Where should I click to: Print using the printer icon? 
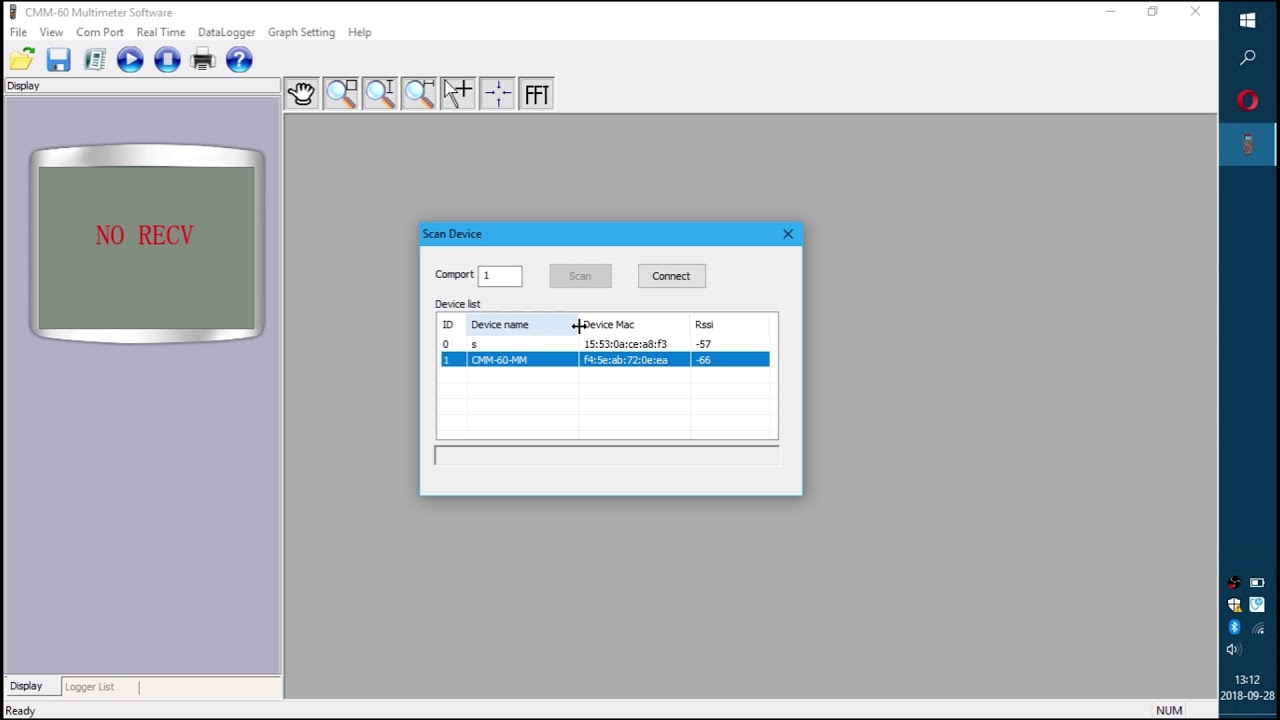click(203, 60)
